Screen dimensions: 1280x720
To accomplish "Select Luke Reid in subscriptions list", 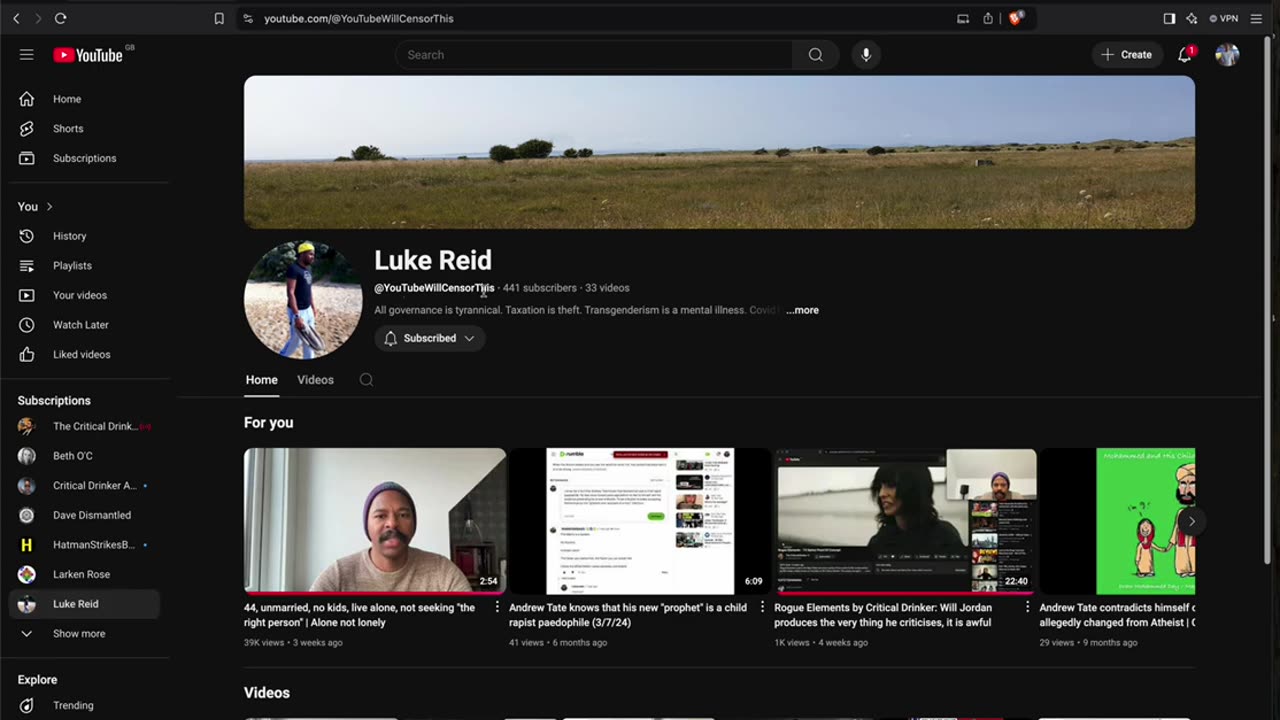I will (84, 604).
